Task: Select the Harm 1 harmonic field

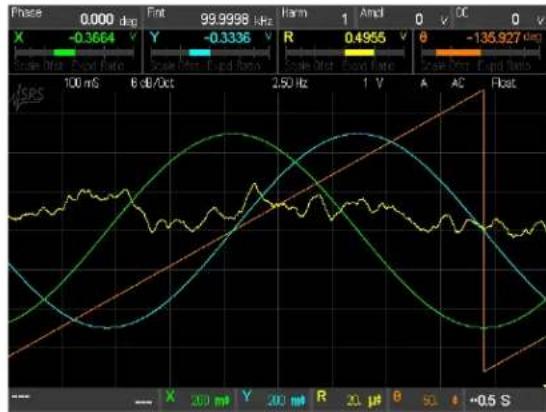Action: (317, 18)
